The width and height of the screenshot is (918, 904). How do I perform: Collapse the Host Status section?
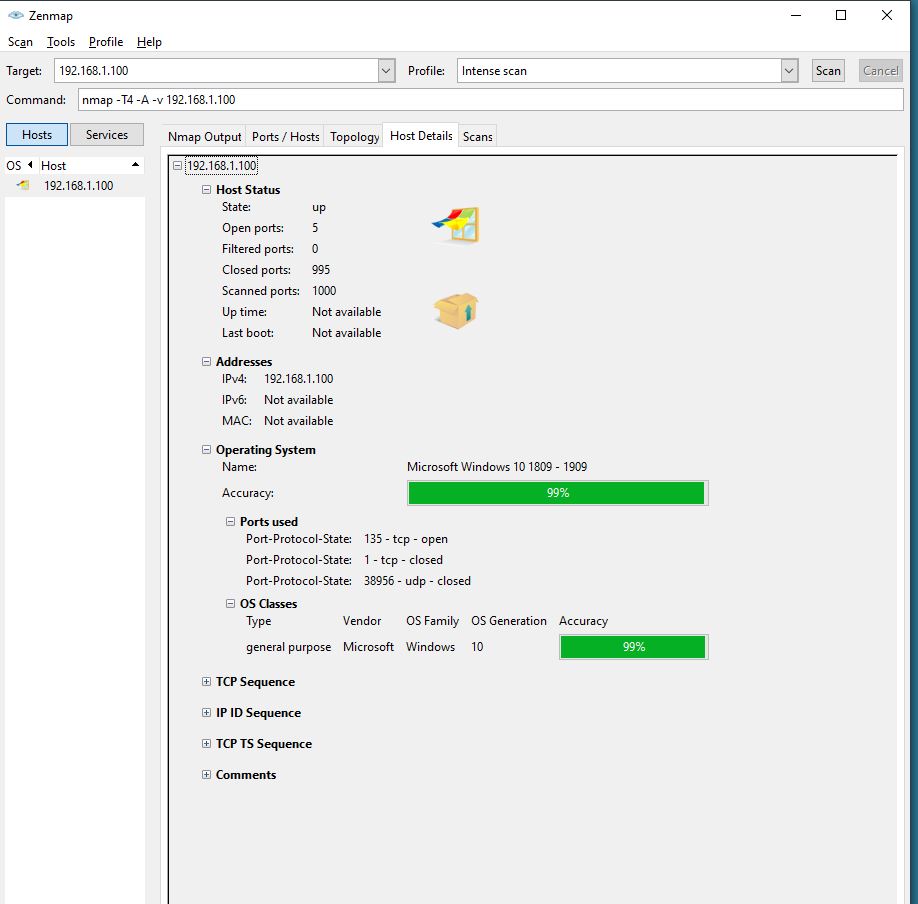pyautogui.click(x=206, y=190)
